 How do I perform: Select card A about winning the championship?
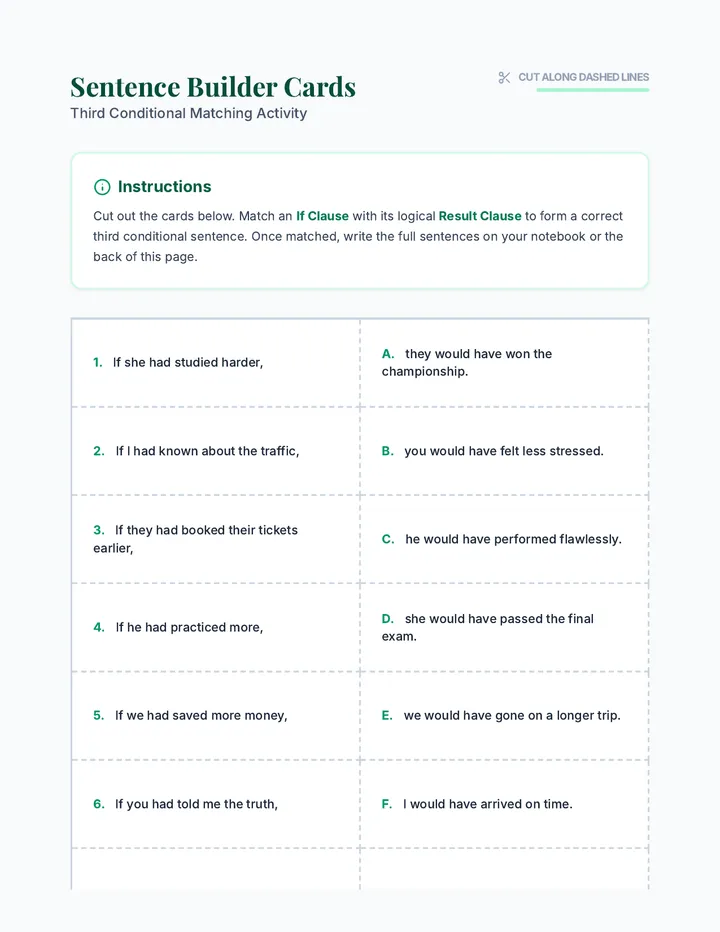[504, 363]
